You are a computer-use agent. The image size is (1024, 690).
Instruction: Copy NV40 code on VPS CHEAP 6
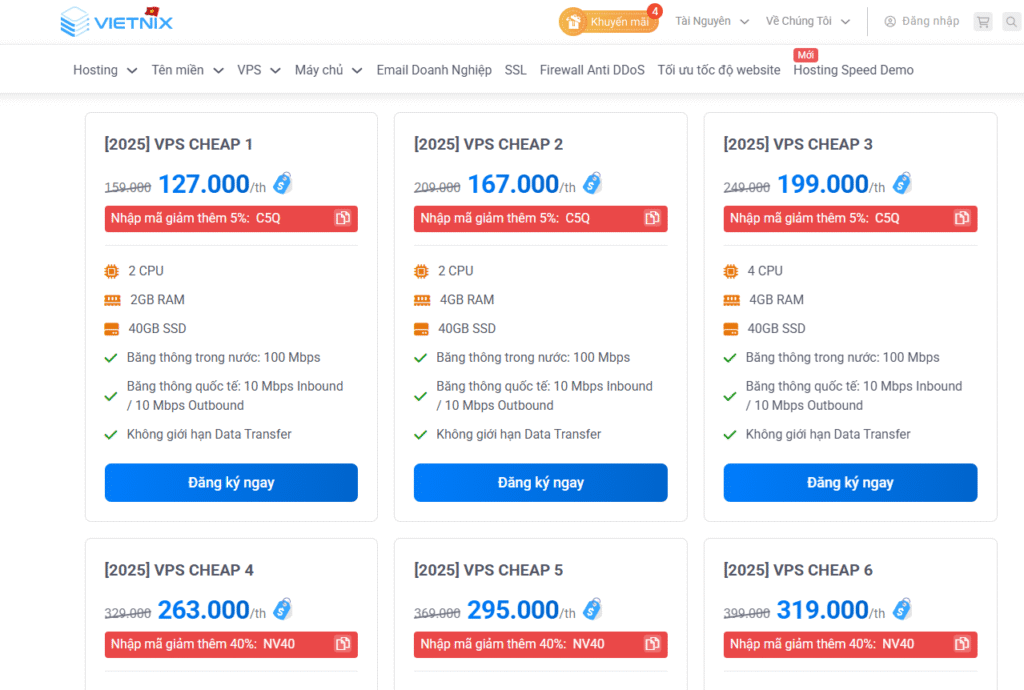tap(962, 644)
